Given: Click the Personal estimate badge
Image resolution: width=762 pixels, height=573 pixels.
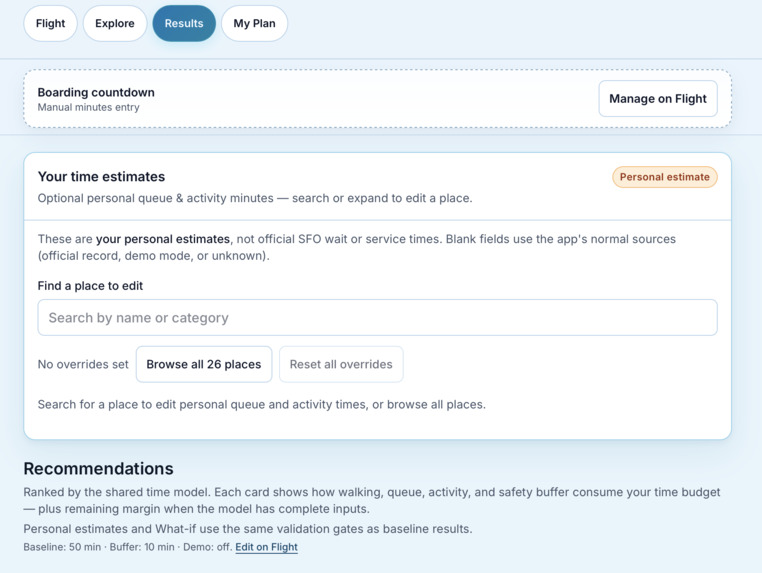Looking at the screenshot, I should point(664,177).
